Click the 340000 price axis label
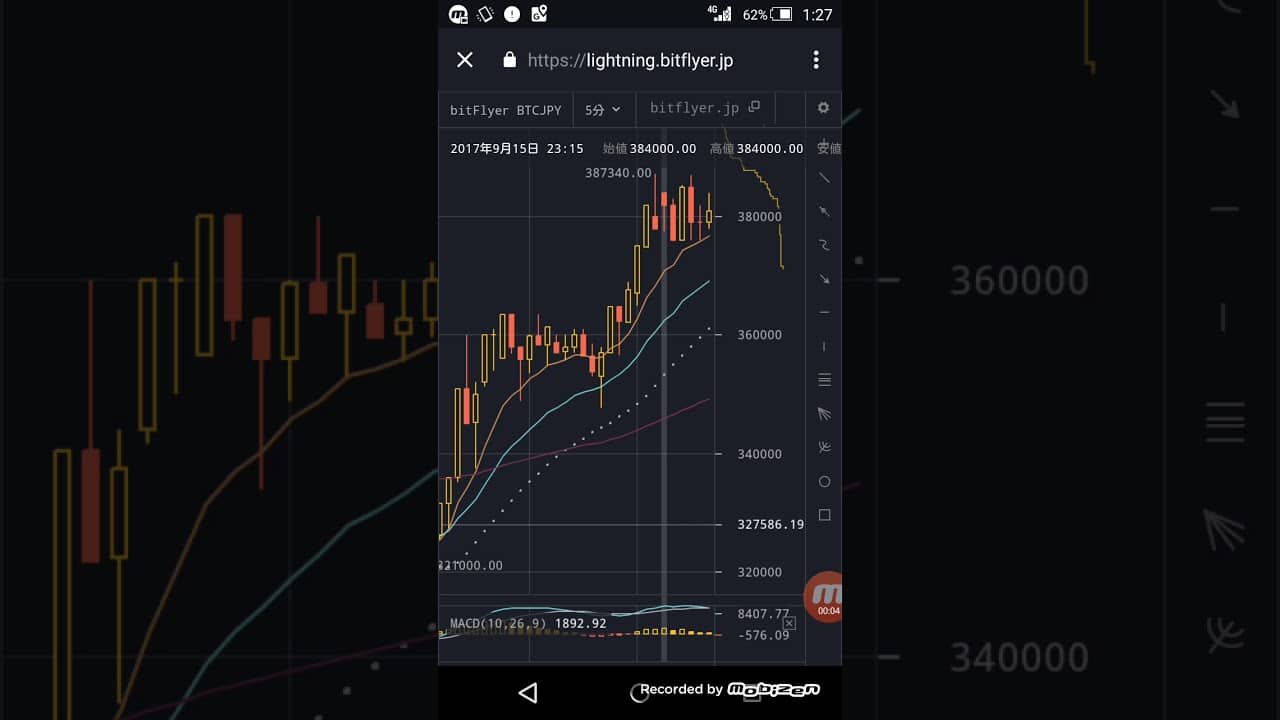This screenshot has height=720, width=1280. 760,454
